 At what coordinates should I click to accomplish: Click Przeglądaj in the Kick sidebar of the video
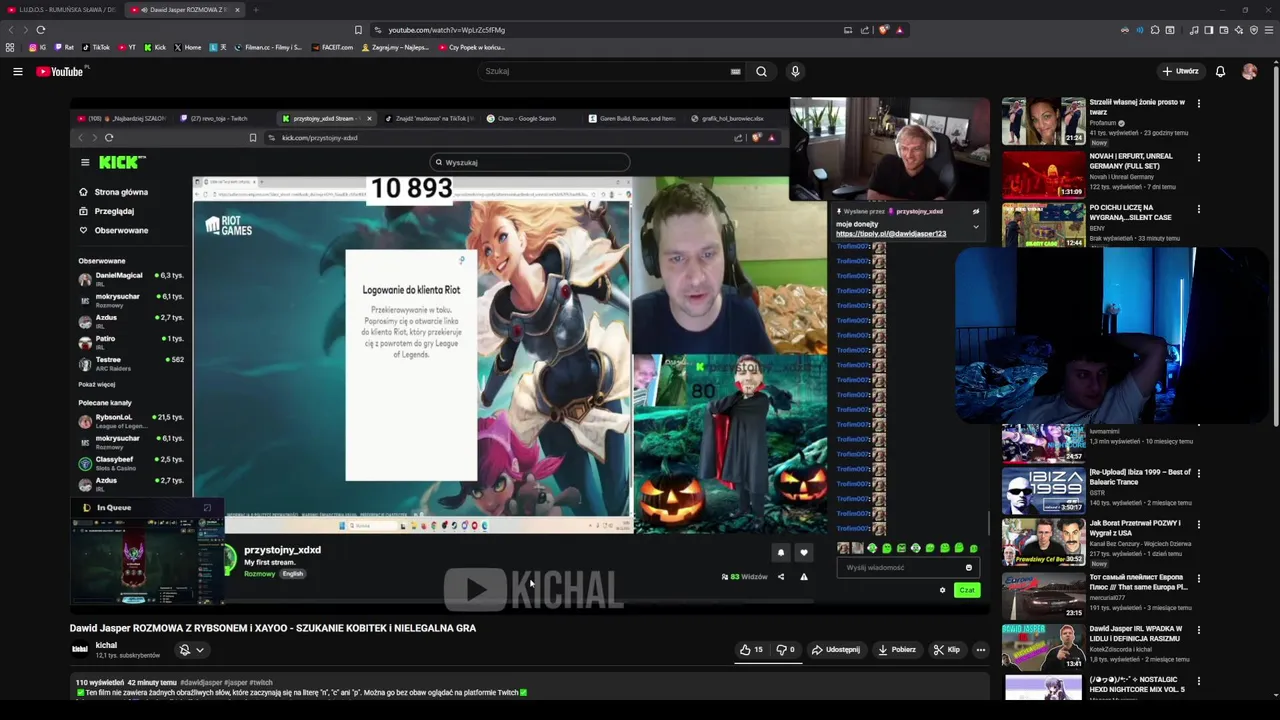(114, 211)
